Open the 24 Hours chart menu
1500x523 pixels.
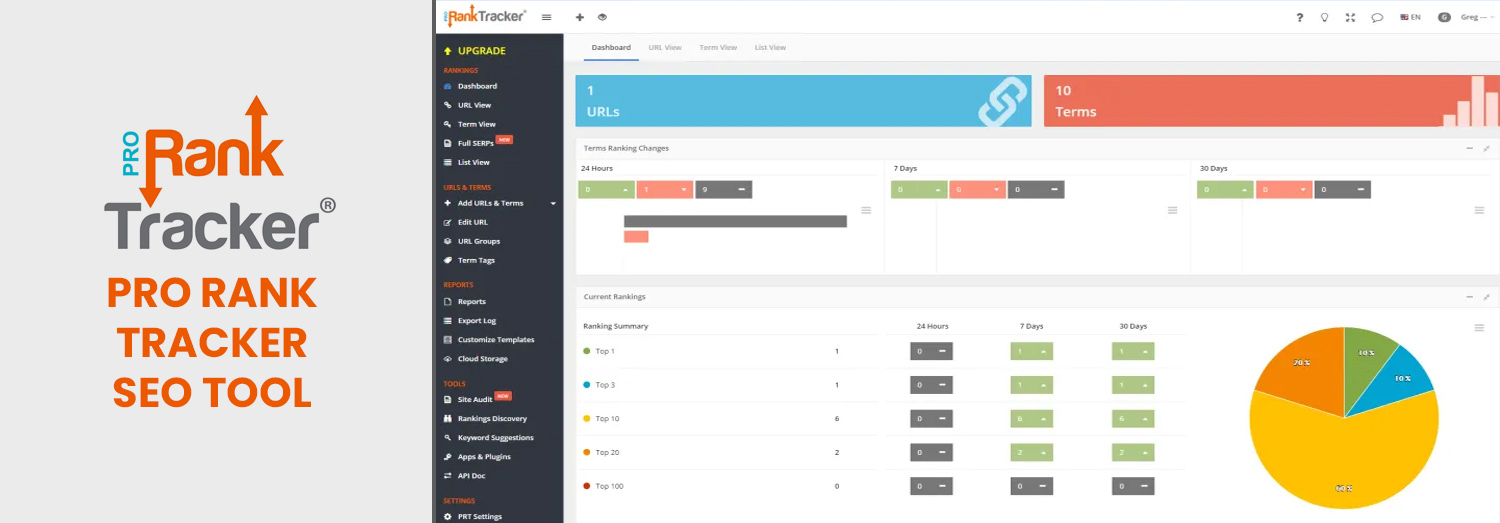866,210
